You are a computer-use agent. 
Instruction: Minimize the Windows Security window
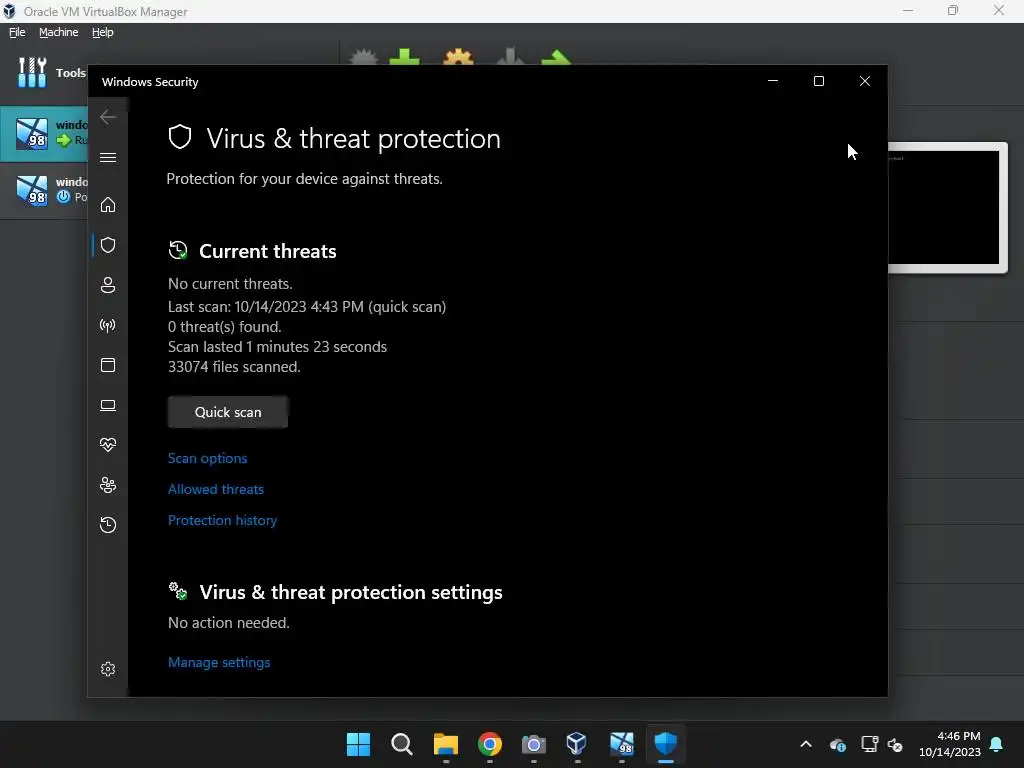pos(773,81)
